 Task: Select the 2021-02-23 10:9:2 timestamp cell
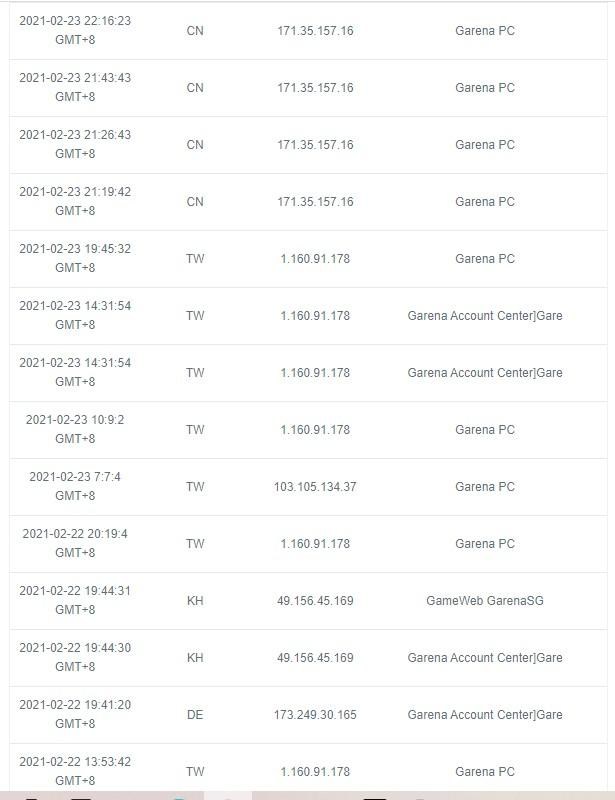click(x=75, y=429)
